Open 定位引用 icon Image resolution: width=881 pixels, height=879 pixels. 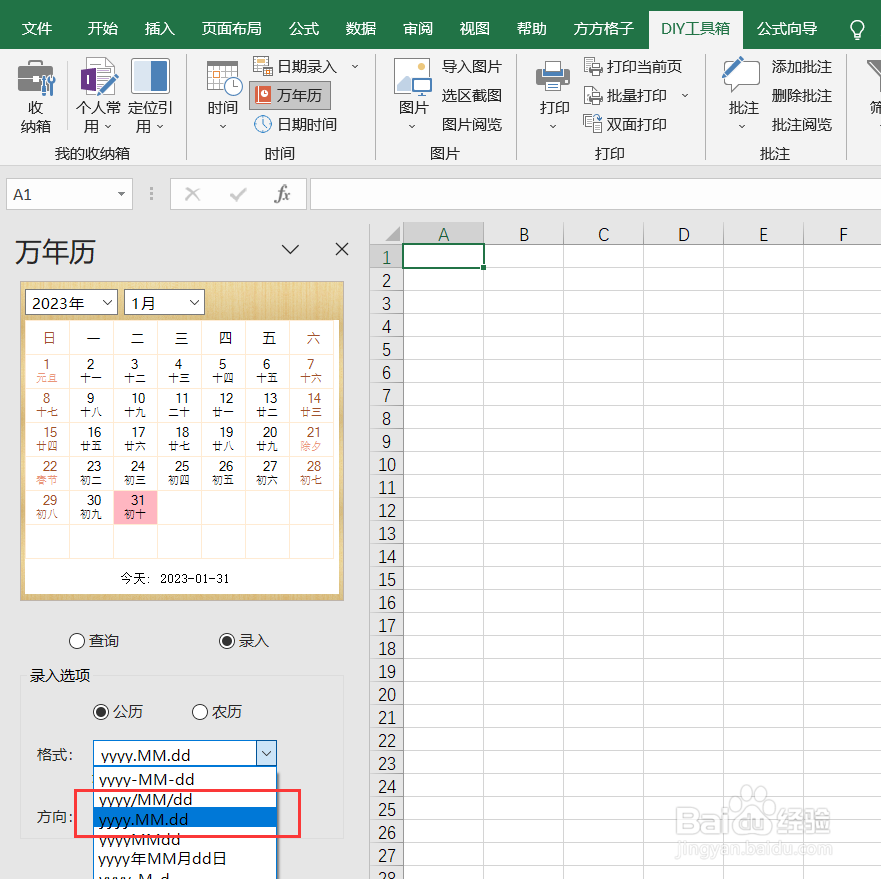[x=150, y=76]
